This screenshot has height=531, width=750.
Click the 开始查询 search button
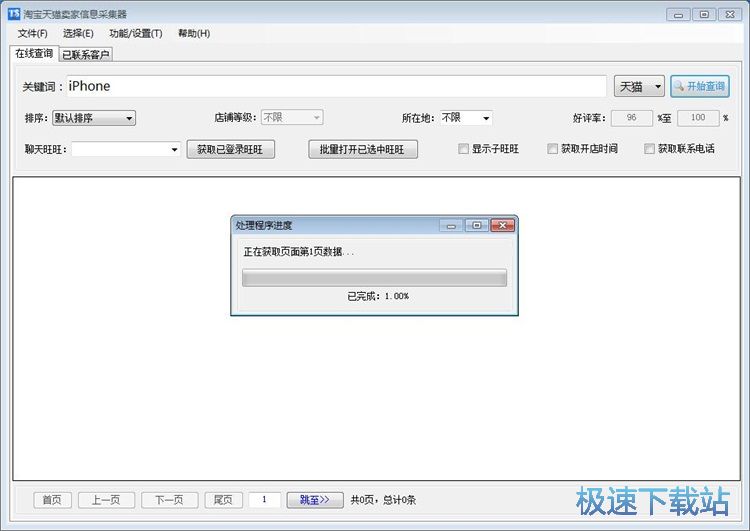700,86
